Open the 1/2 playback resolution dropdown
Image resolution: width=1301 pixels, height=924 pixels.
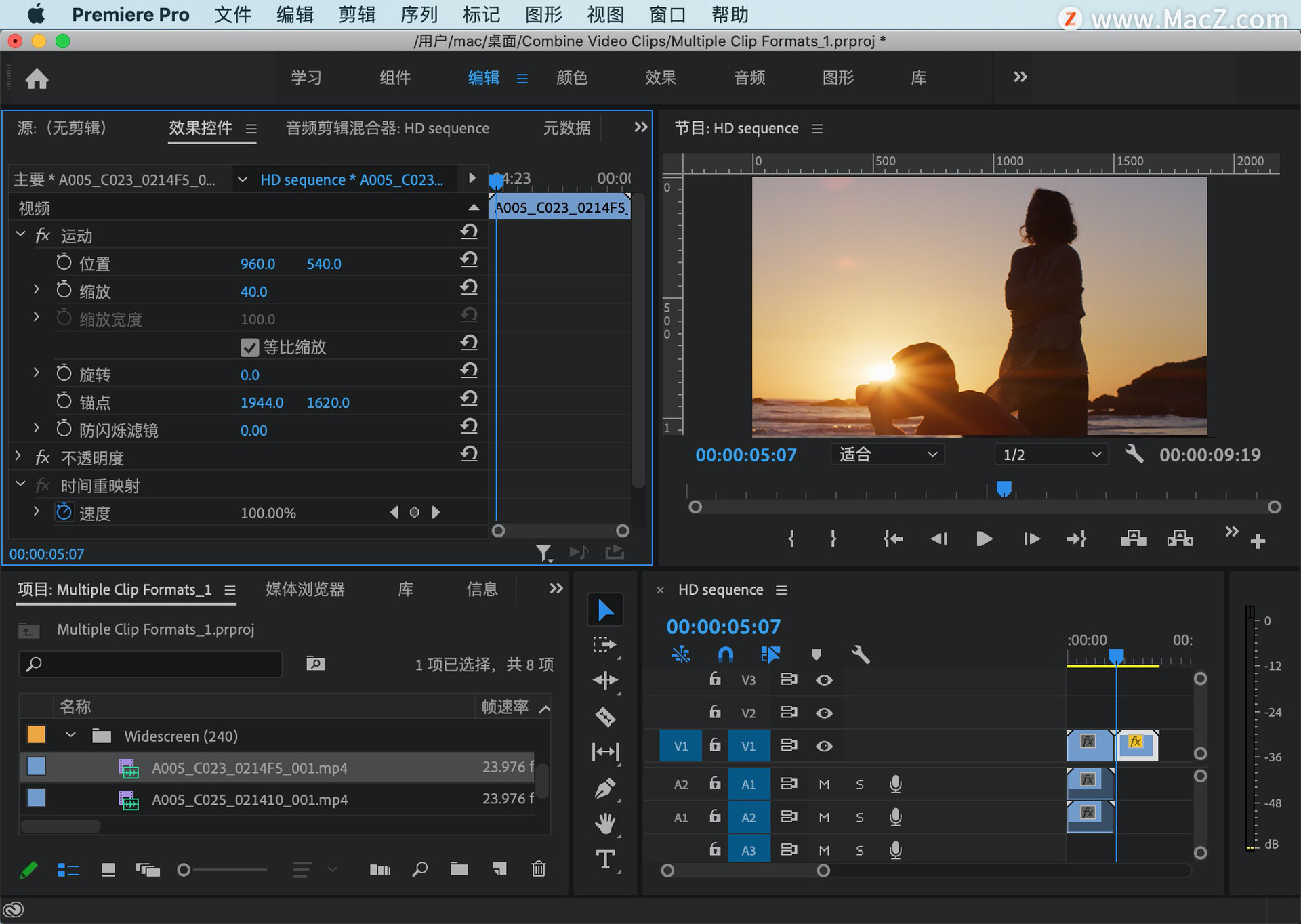(1051, 455)
